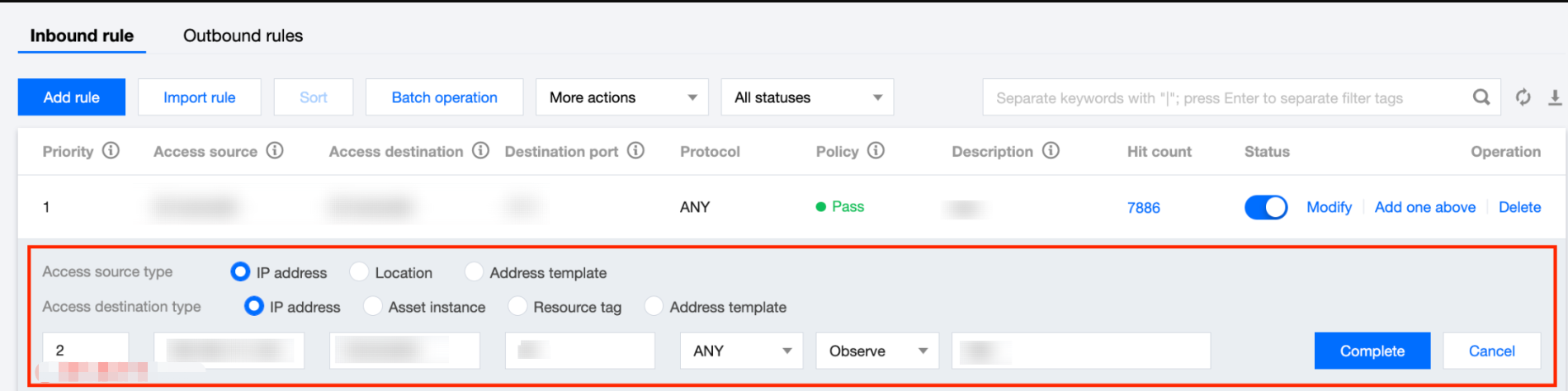
Task: Click the Access destination info icon
Action: 480,151
